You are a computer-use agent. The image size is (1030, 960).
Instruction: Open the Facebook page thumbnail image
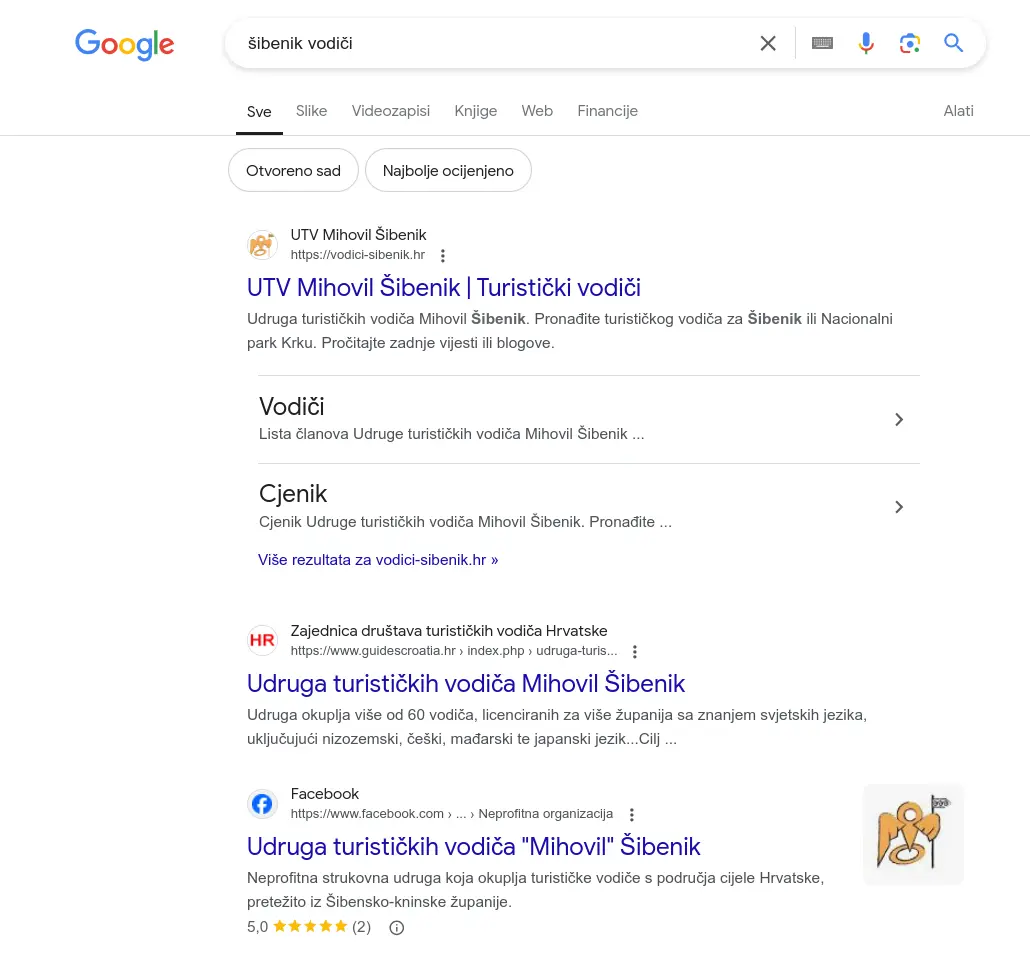[x=913, y=834]
